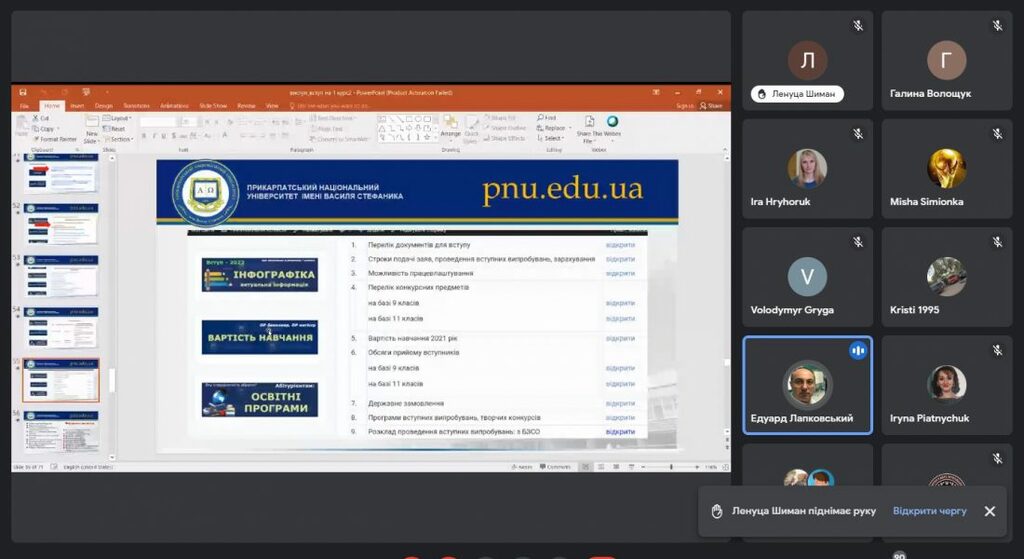Image resolution: width=1024 pixels, height=559 pixels.
Task: Click 'Відкрити чергу' link in notification
Action: [929, 511]
